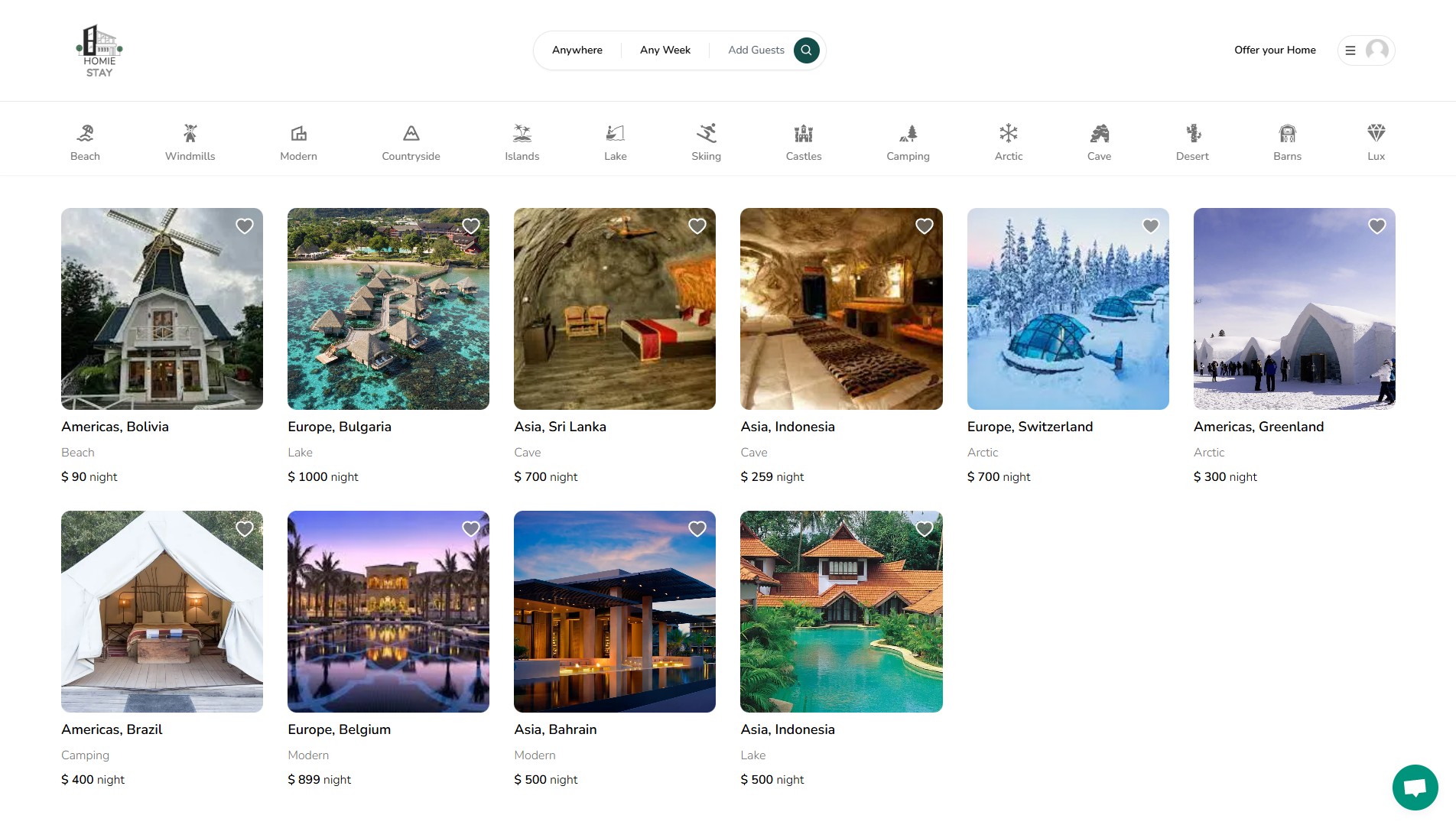The width and height of the screenshot is (1456, 825).
Task: Open the user profile hamburger menu
Action: [1365, 50]
